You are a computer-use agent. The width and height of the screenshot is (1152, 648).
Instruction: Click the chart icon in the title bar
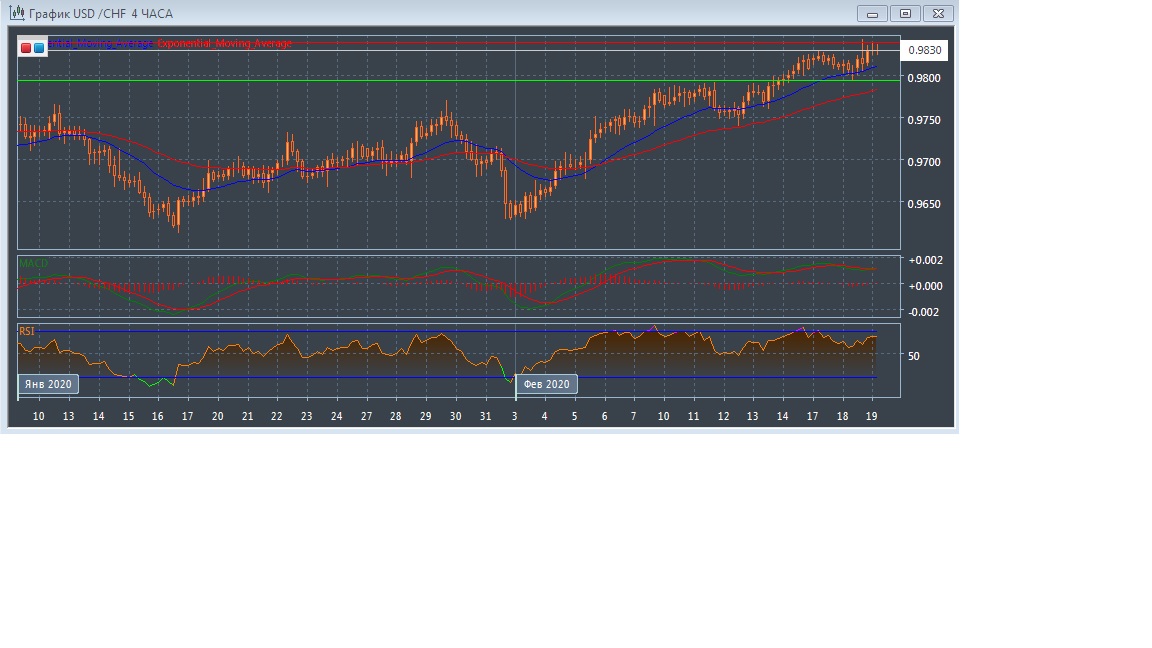click(16, 13)
